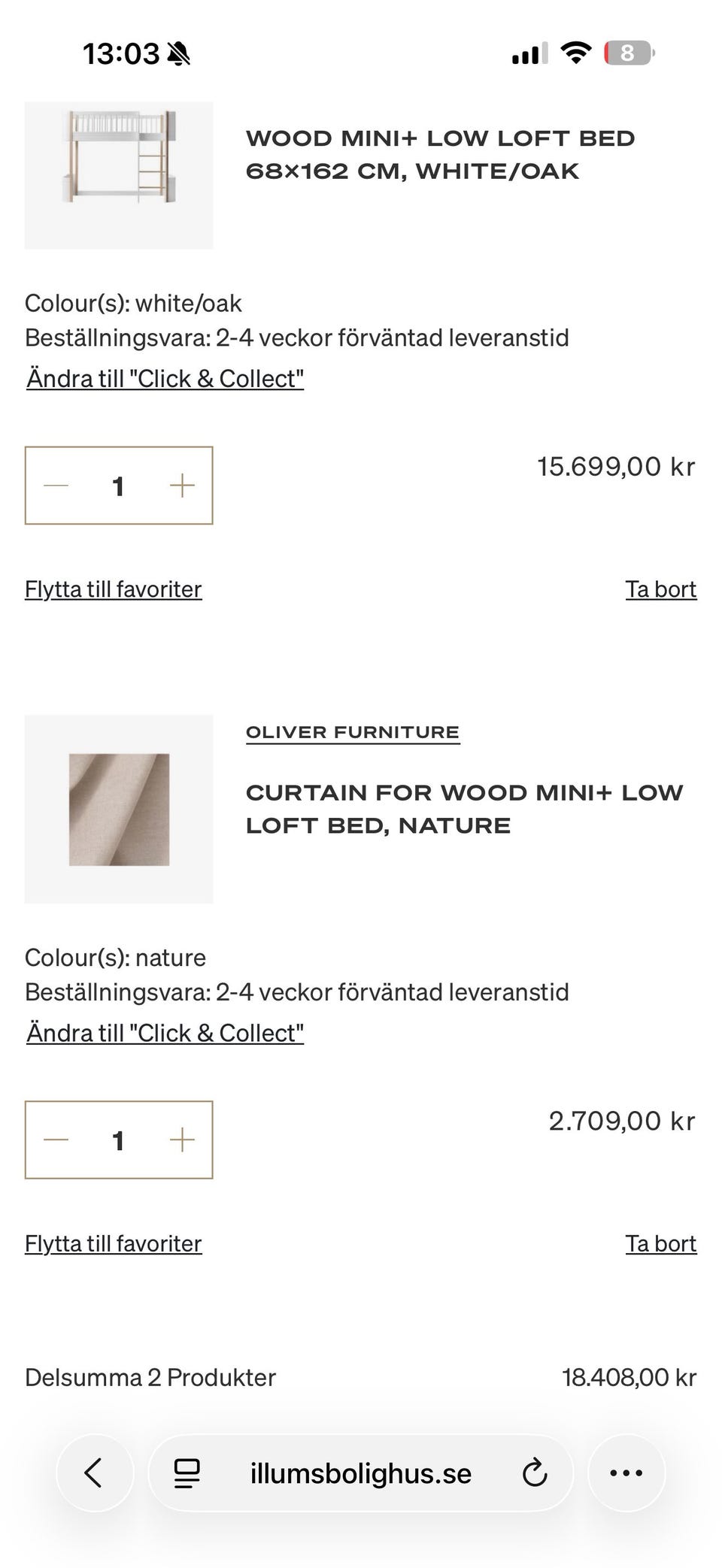
Task: Increase quantity of the curtain item
Action: tap(182, 1140)
